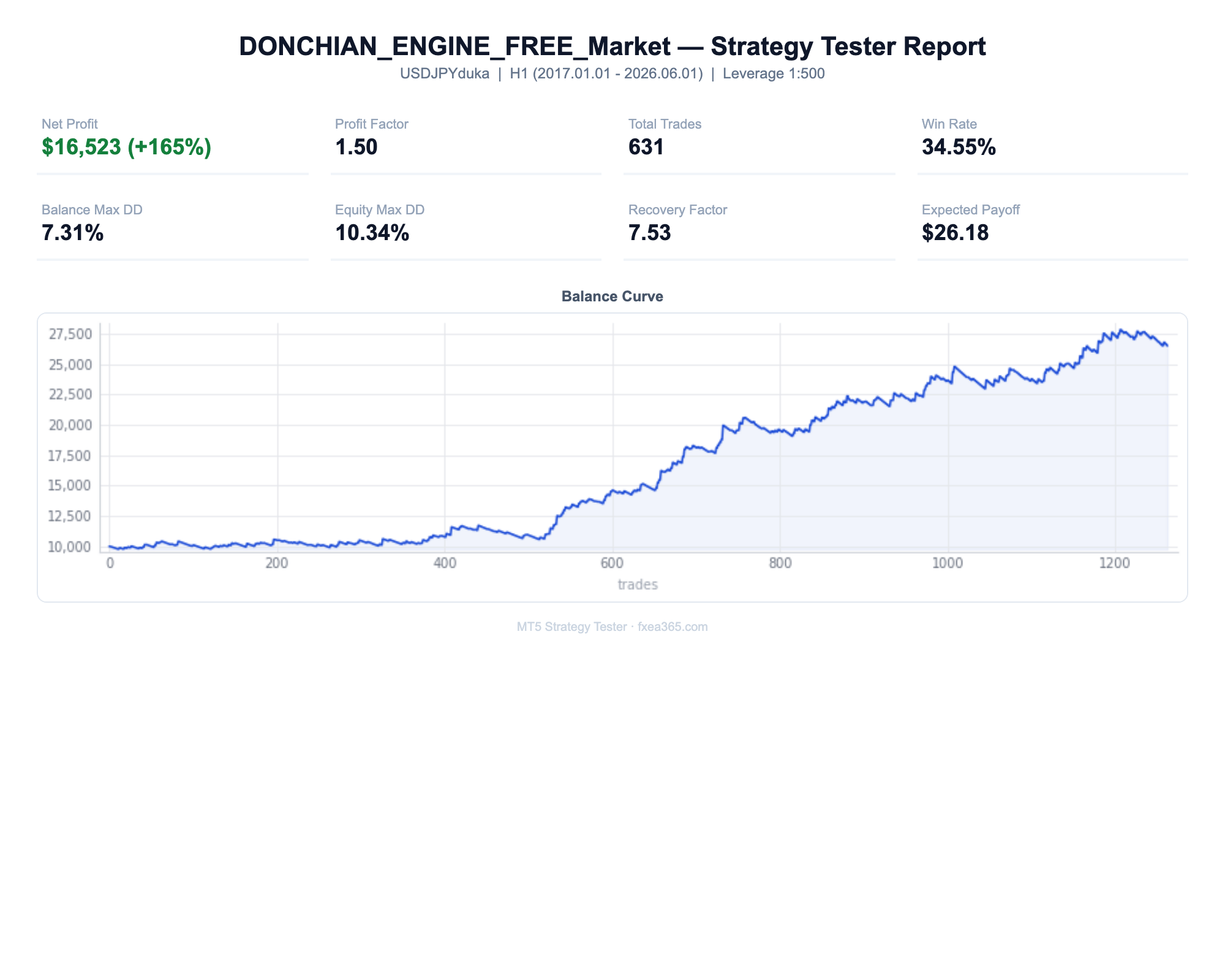Click the 0 x-axis tick label
This screenshot has width=1225, height=980.
point(110,563)
